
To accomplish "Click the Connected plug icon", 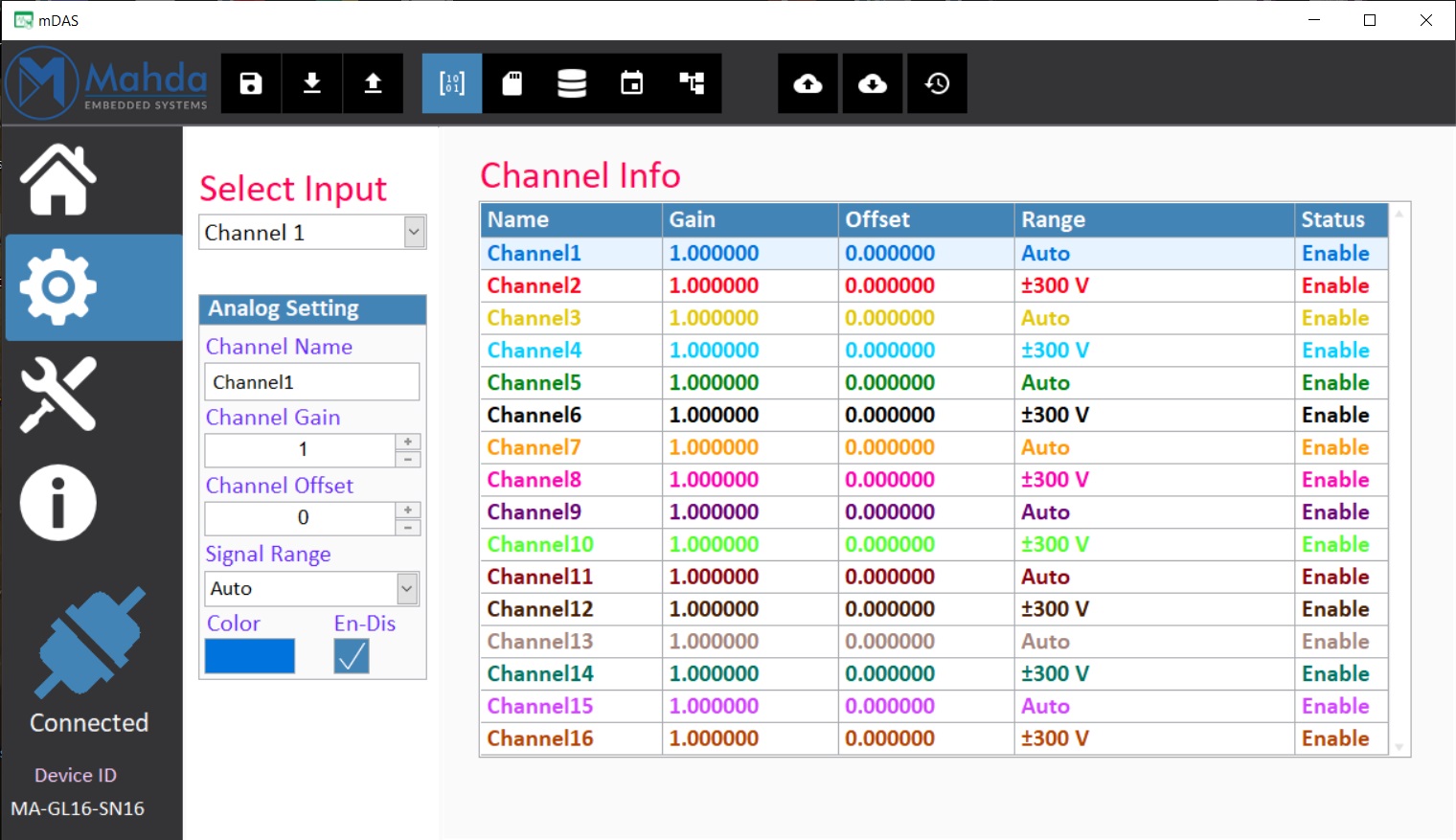I will [x=89, y=642].
